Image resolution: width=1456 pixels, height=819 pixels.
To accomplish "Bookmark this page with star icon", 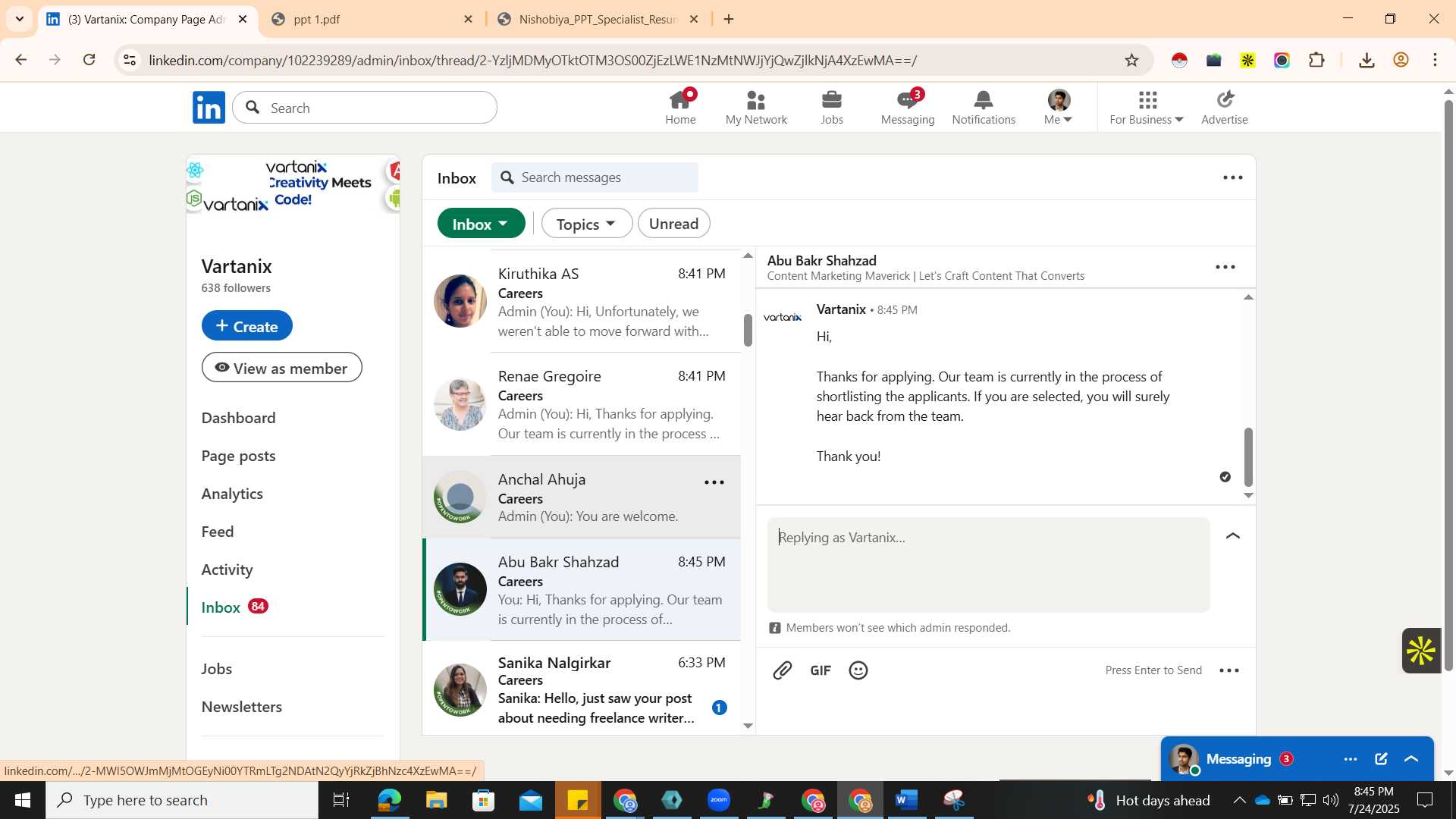I will [x=1131, y=61].
